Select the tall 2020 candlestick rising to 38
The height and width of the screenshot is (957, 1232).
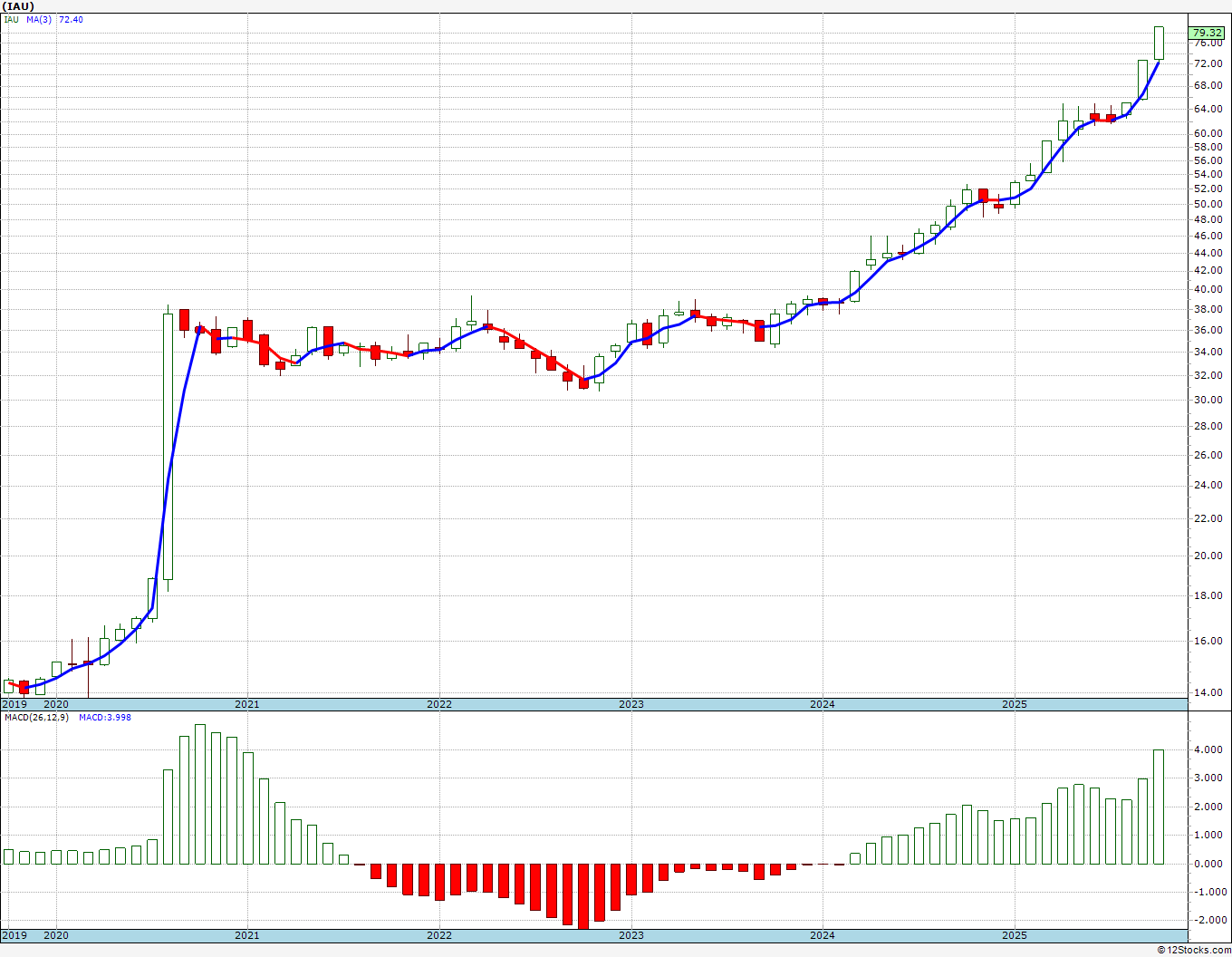point(168,448)
